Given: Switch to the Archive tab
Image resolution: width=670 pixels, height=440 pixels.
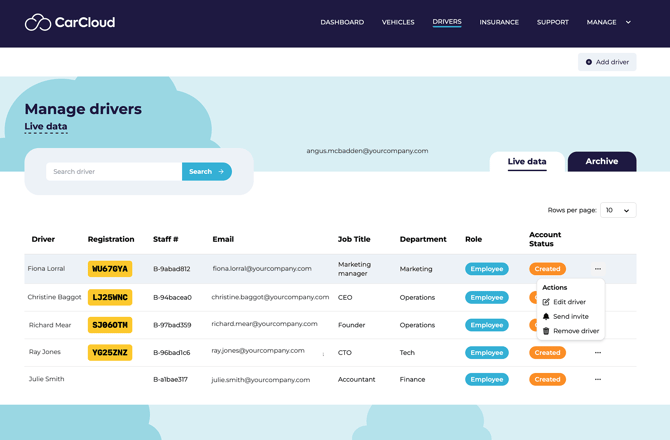Looking at the screenshot, I should (602, 161).
